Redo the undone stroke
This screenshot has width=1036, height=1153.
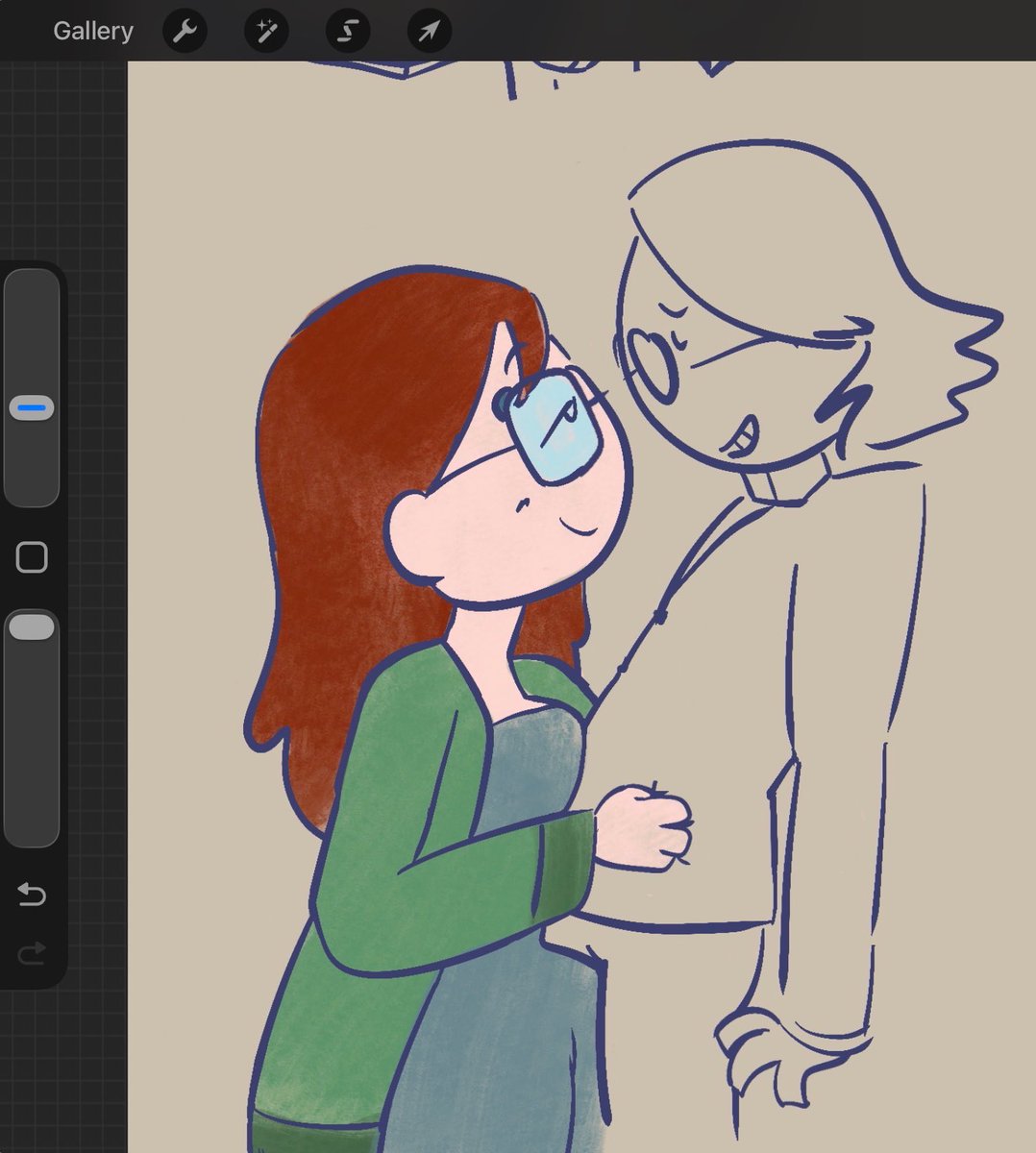(32, 953)
